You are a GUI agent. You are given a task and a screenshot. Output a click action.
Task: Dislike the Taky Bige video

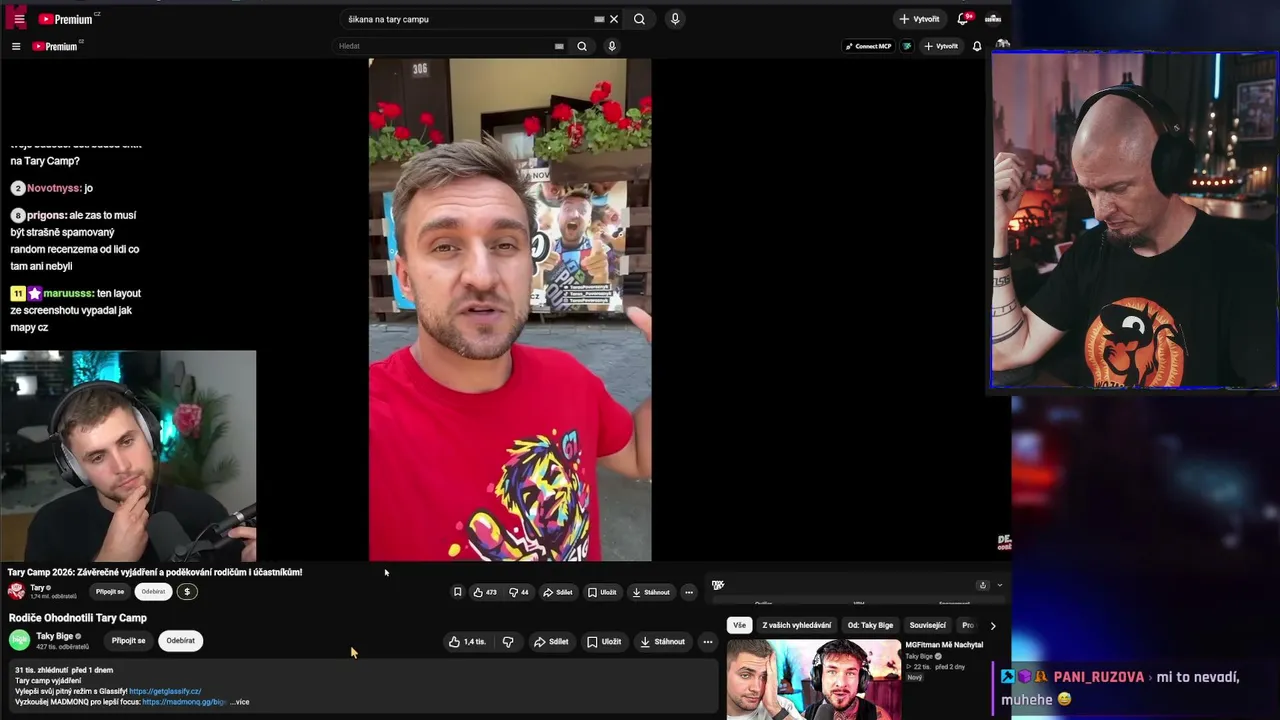pos(508,642)
